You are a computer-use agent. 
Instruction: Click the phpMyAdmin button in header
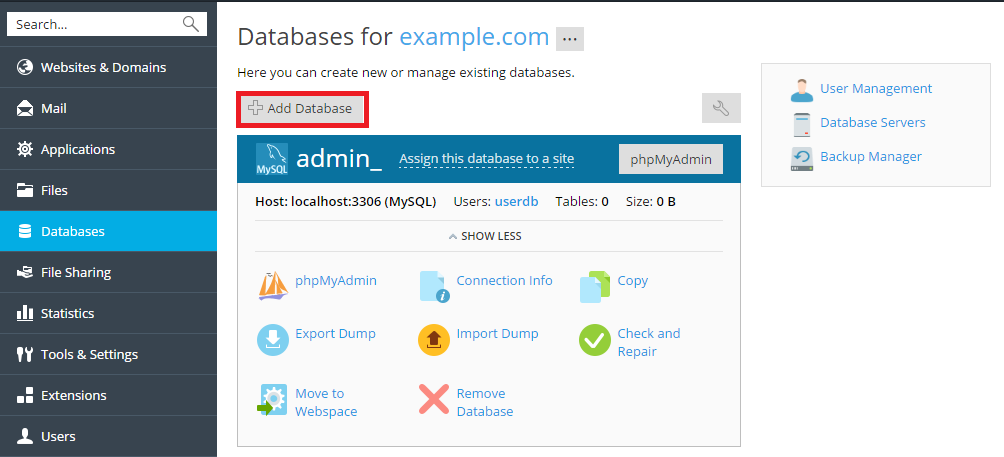click(x=670, y=159)
